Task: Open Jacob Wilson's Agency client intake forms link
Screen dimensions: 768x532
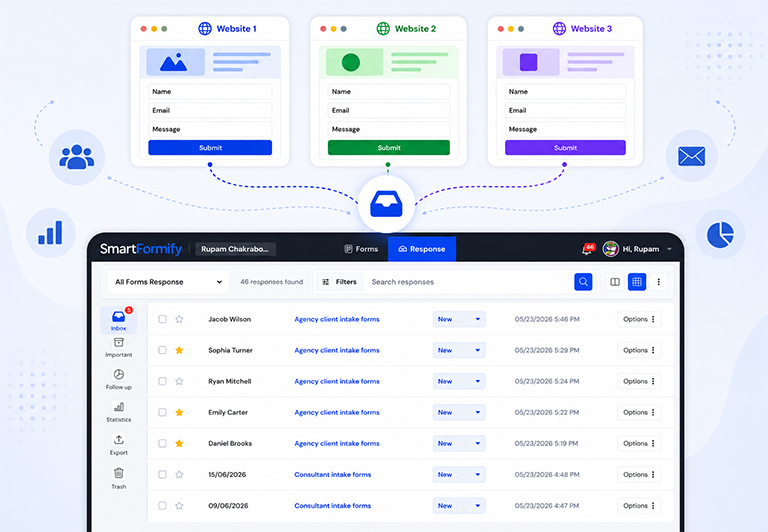Action: tap(337, 319)
